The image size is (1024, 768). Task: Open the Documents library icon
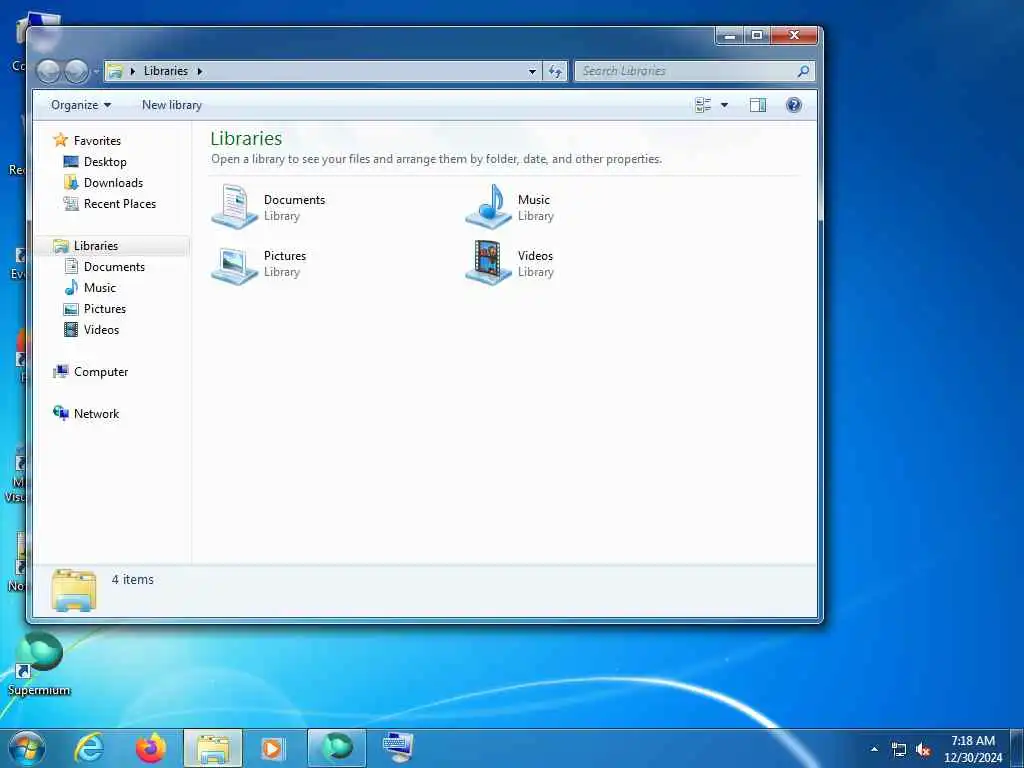(234, 206)
